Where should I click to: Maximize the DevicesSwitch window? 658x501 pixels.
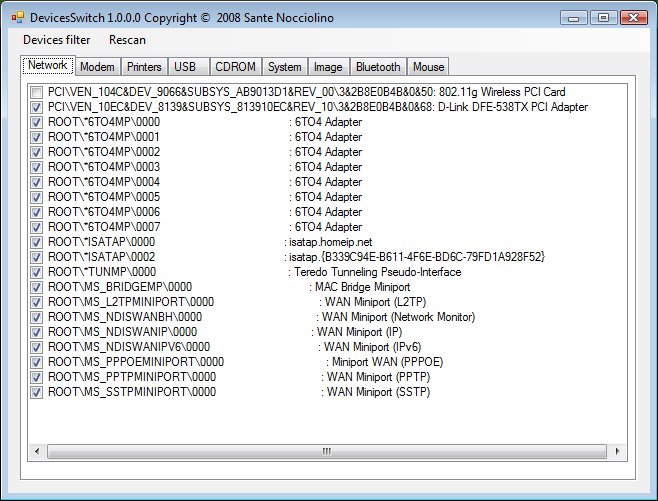click(602, 17)
